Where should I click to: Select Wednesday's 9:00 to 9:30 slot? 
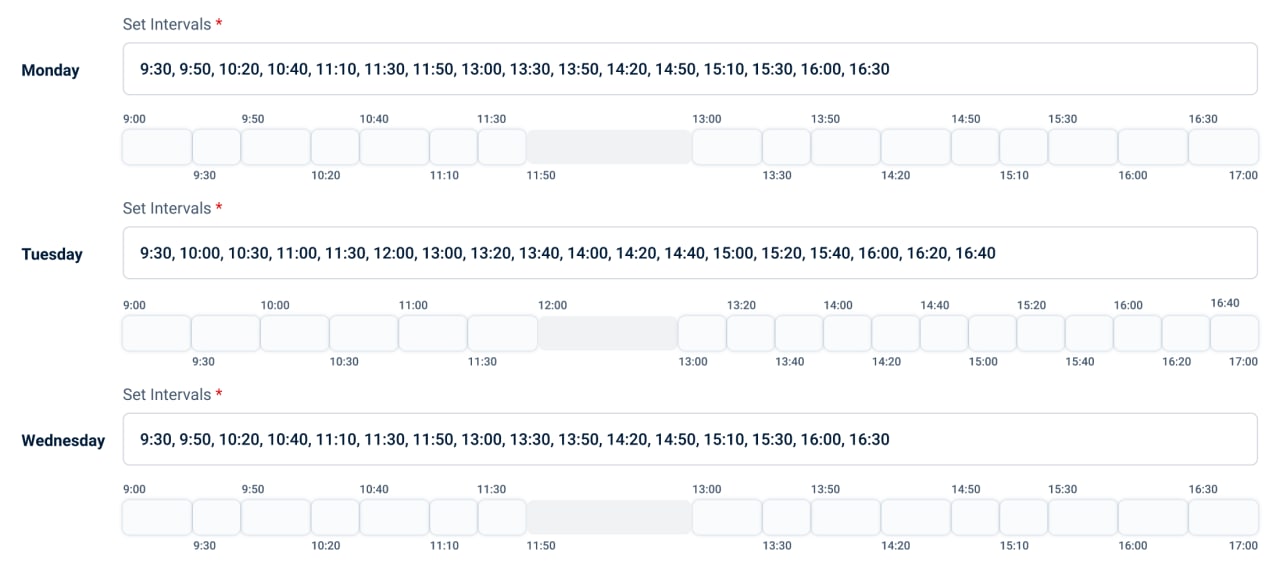(157, 518)
